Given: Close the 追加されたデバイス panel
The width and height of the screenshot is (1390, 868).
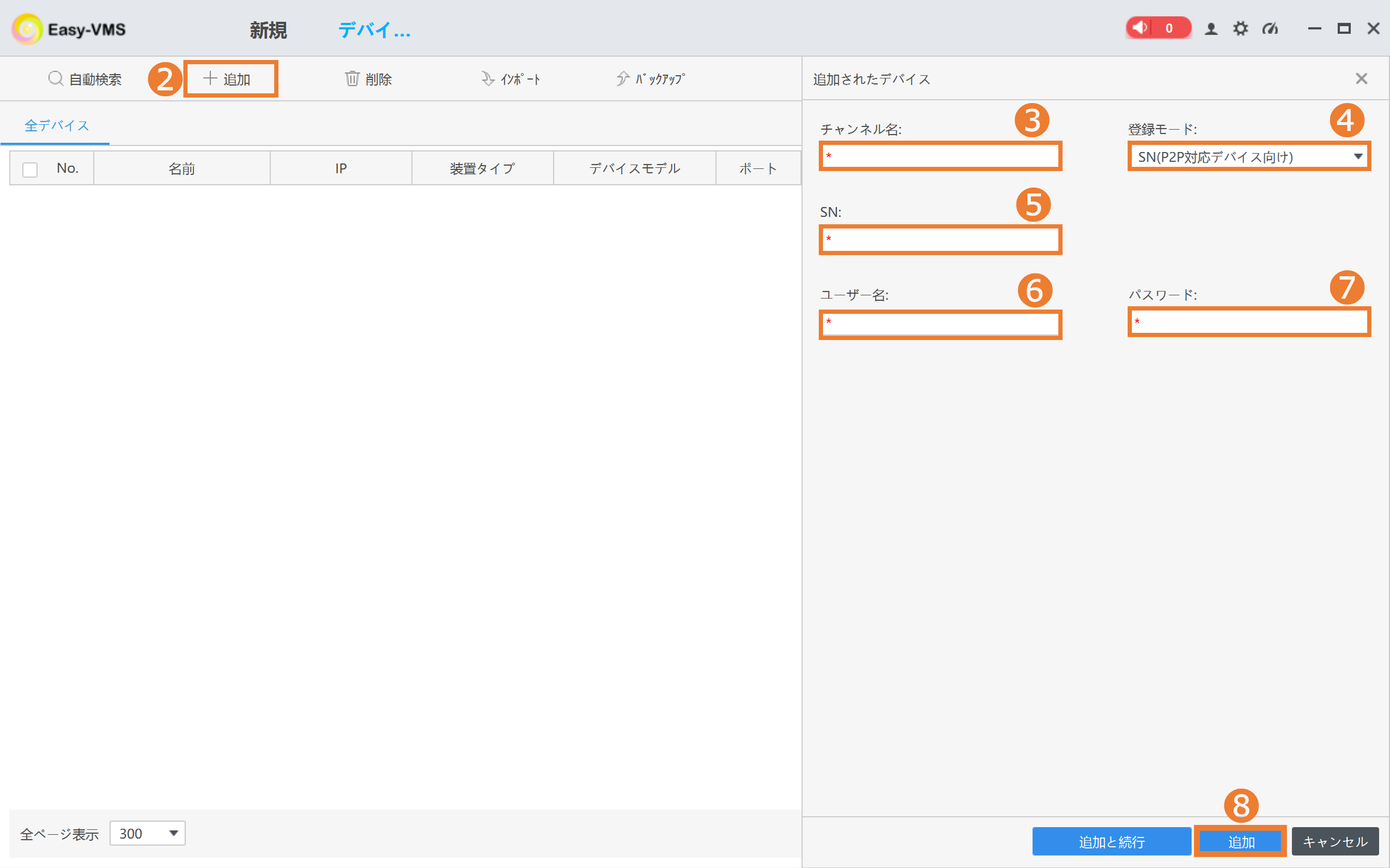Looking at the screenshot, I should (x=1361, y=79).
